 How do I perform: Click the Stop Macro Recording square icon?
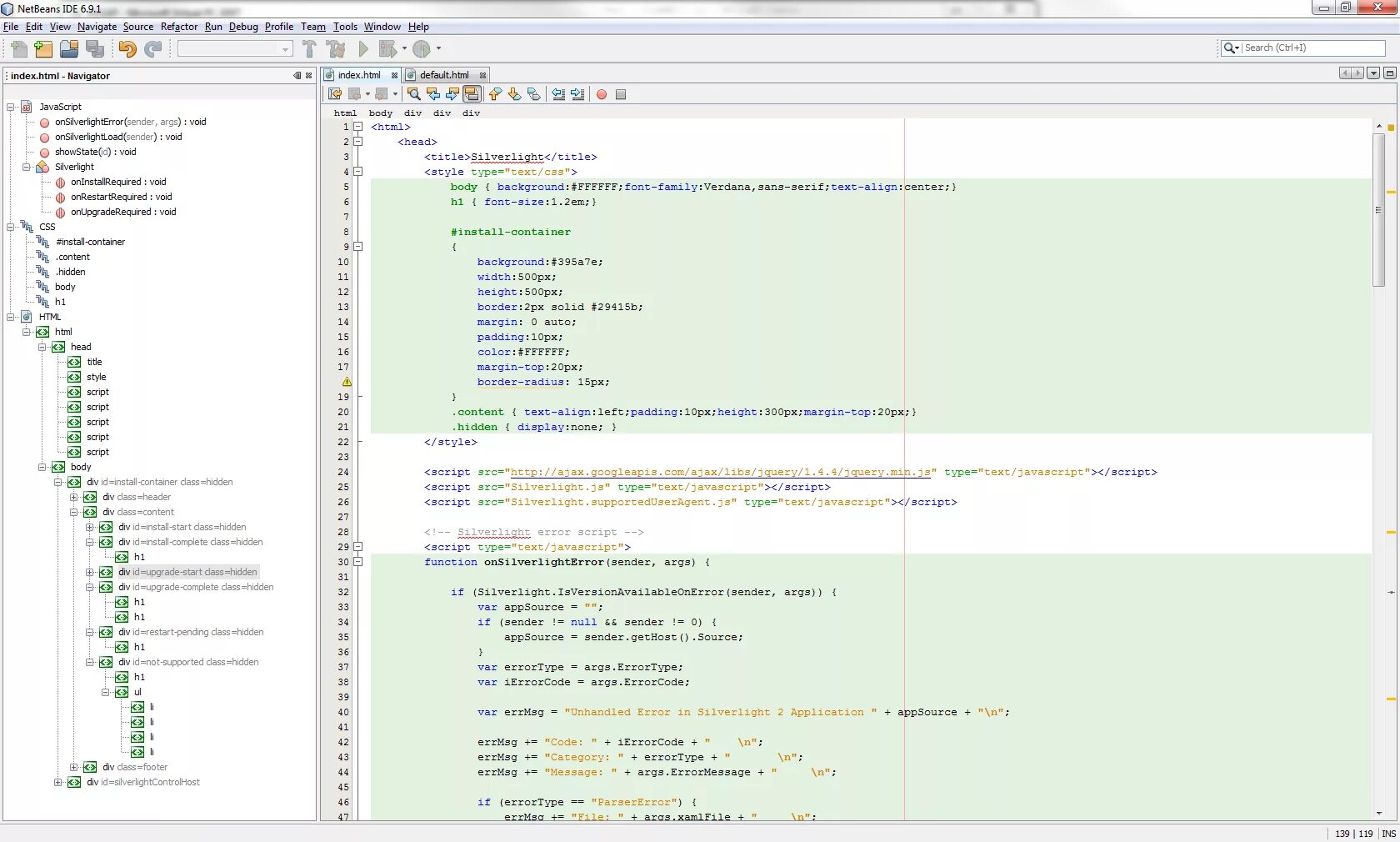[621, 94]
